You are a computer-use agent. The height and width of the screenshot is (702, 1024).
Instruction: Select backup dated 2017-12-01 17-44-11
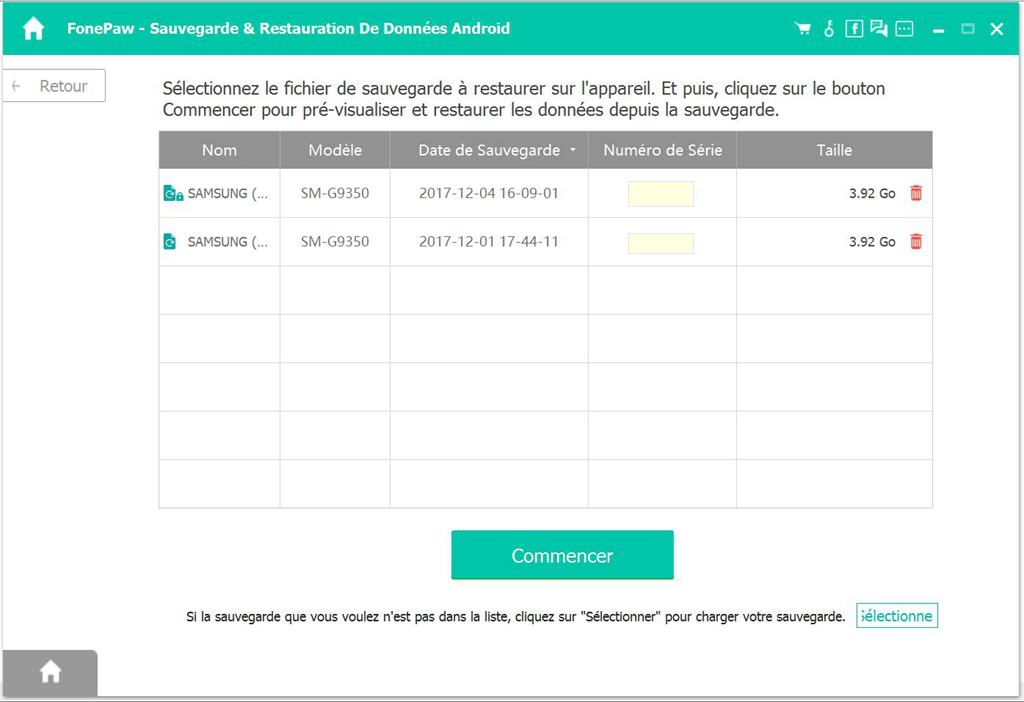pyautogui.click(x=488, y=242)
